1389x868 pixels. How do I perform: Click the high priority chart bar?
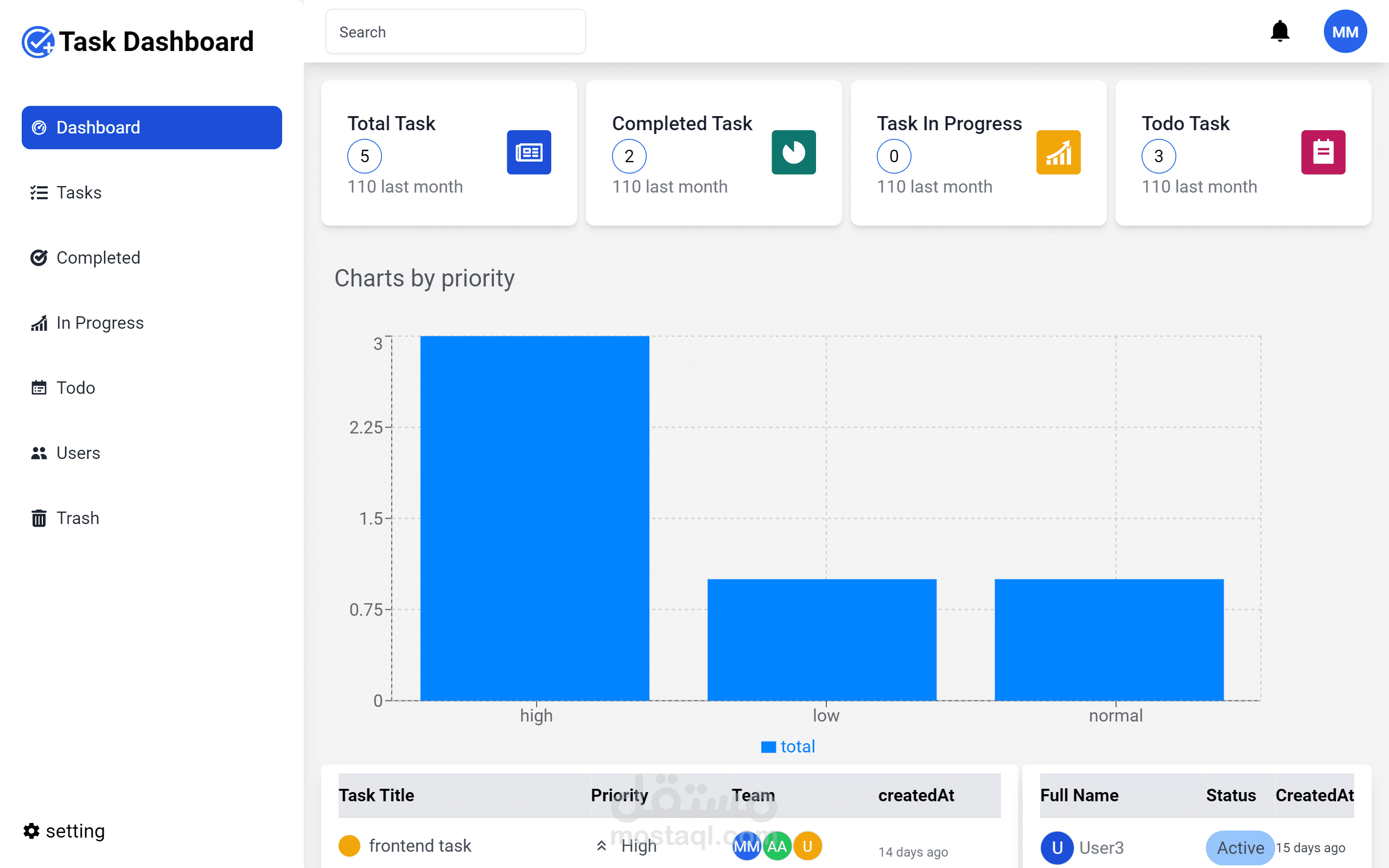(534, 518)
